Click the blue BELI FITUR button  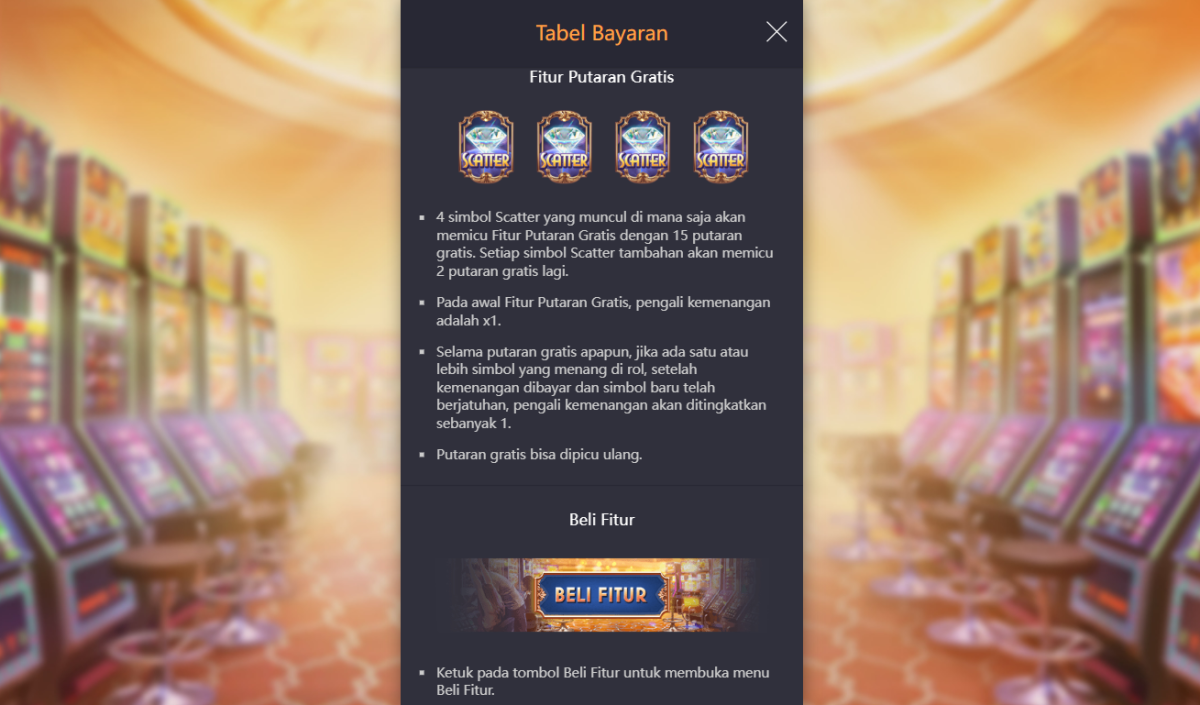click(x=601, y=595)
